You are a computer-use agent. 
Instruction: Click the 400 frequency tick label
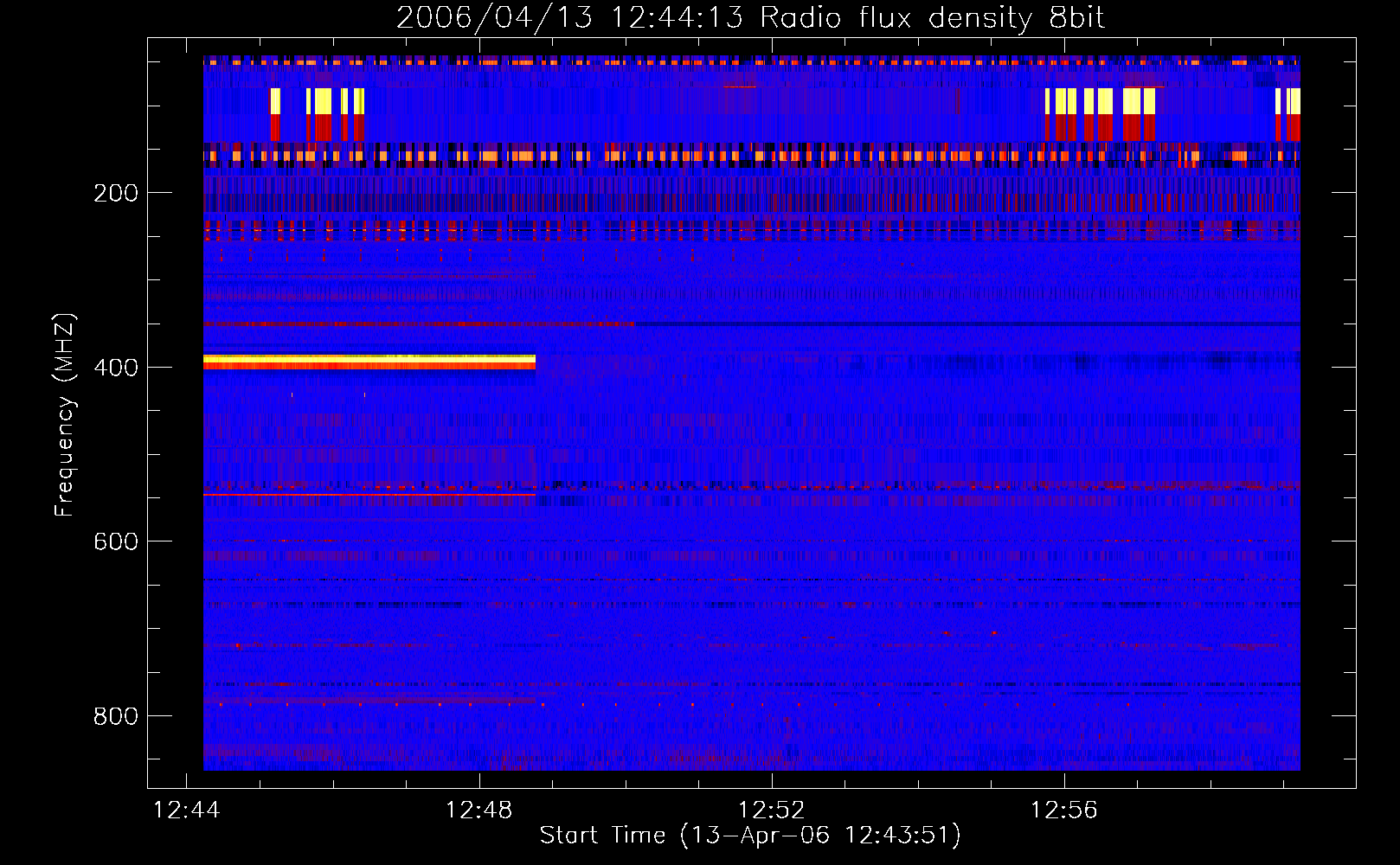116,368
